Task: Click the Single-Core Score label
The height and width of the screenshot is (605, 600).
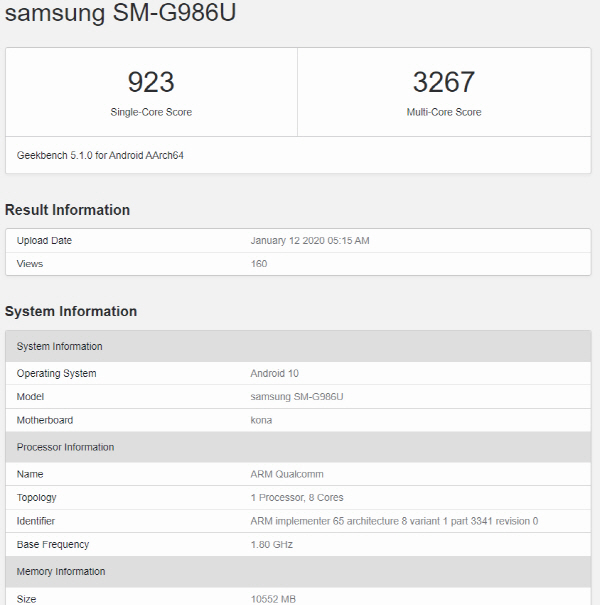Action: tap(151, 112)
